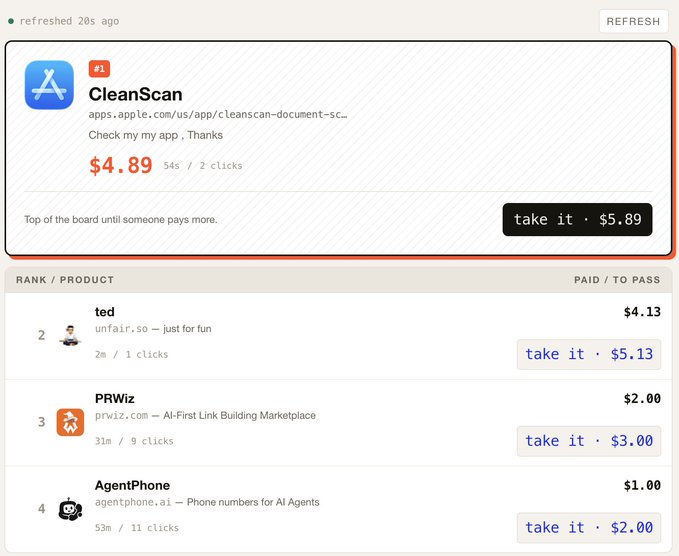The height and width of the screenshot is (556, 679).
Task: Click the "53m / 11 clicks" stat
Action: pyautogui.click(x=137, y=527)
